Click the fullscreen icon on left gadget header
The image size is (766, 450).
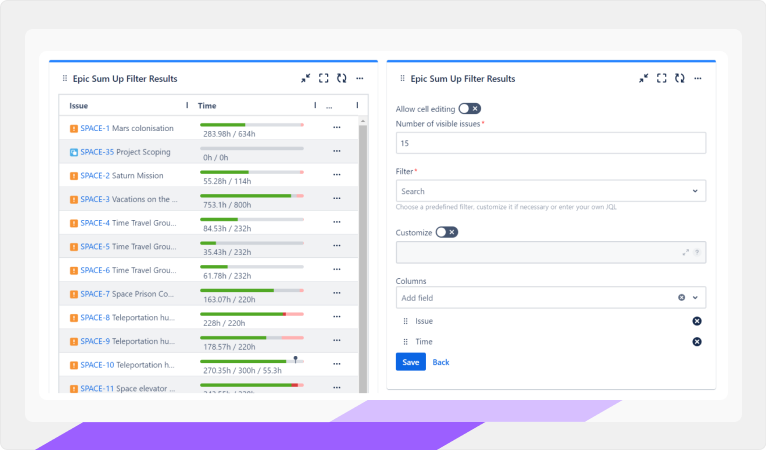tap(324, 78)
